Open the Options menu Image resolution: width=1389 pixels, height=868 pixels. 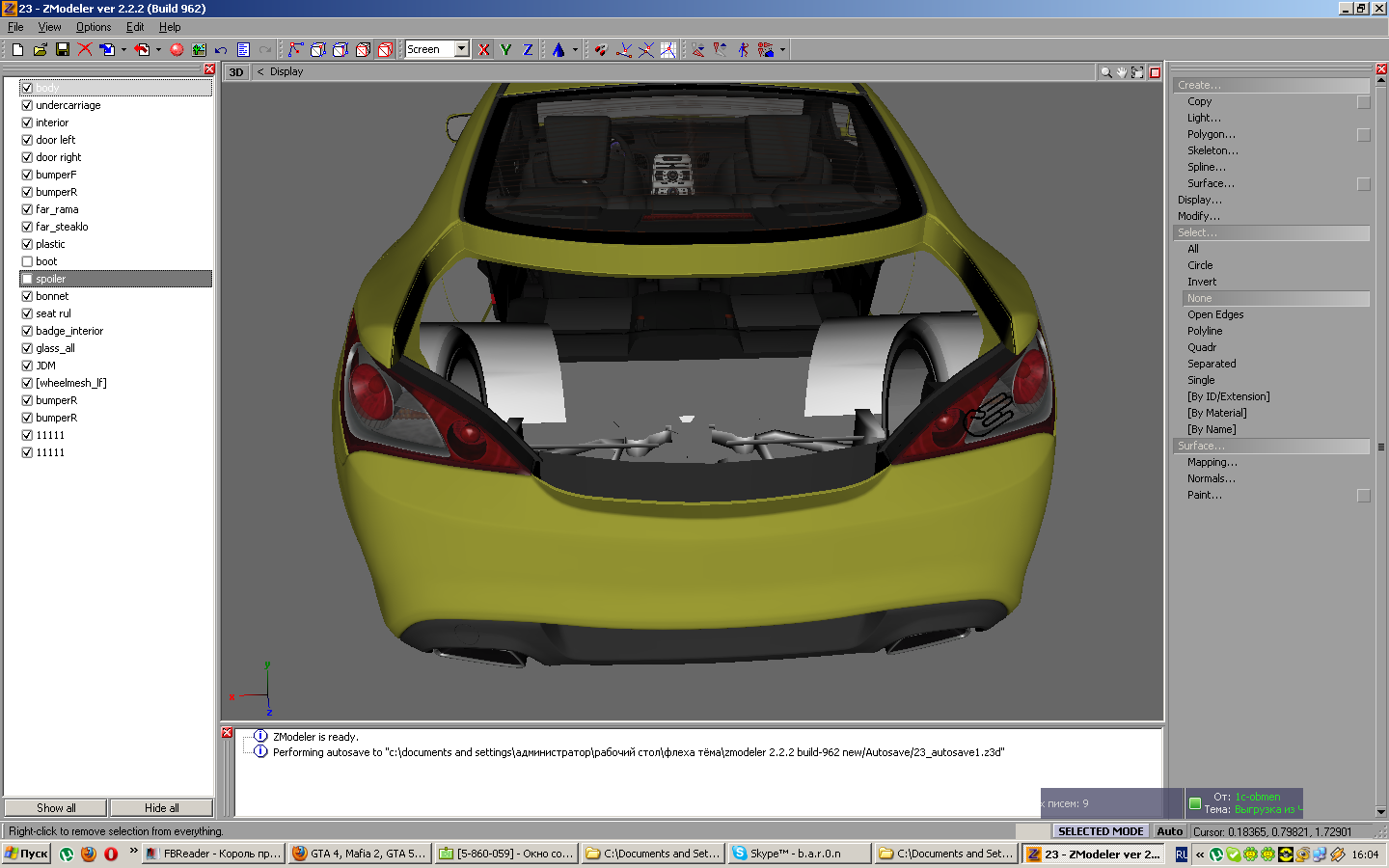pos(94,27)
